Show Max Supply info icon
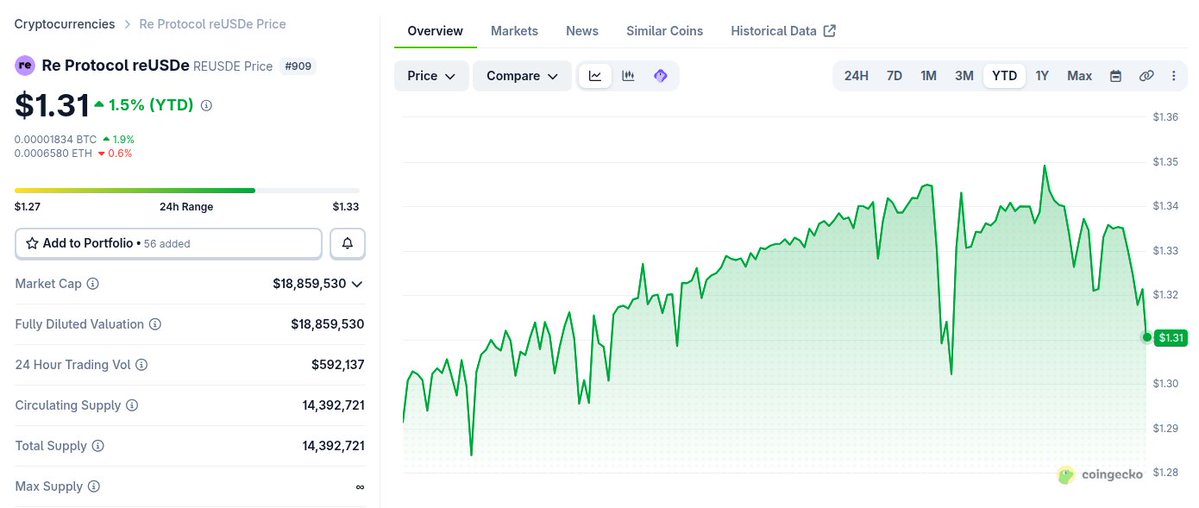Image resolution: width=1199 pixels, height=508 pixels. (x=93, y=487)
